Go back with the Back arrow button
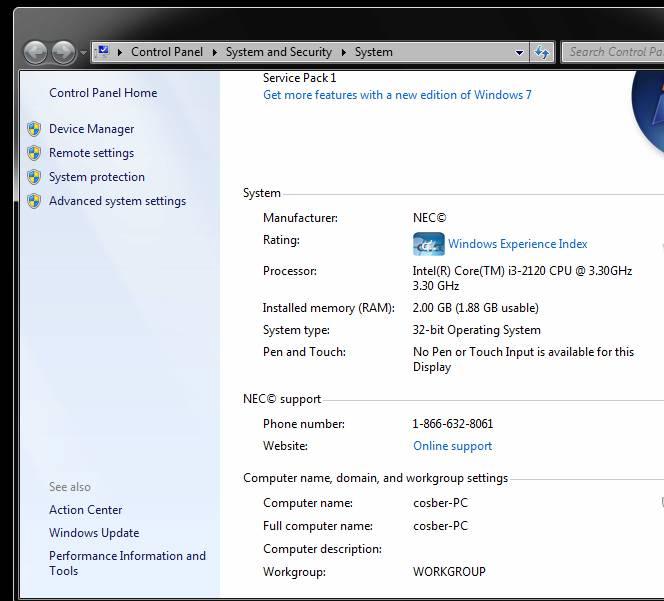Viewport: 664px width, 601px height. [35, 53]
